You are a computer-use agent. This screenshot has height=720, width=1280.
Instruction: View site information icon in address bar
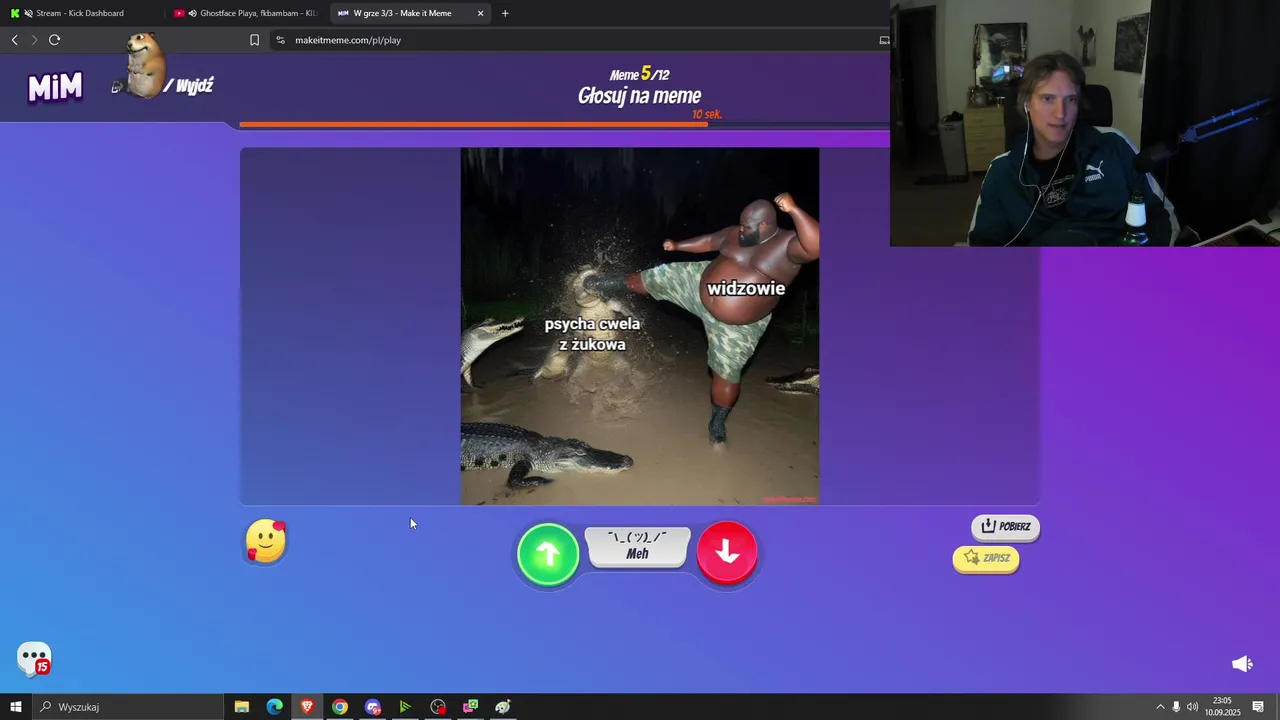point(280,40)
